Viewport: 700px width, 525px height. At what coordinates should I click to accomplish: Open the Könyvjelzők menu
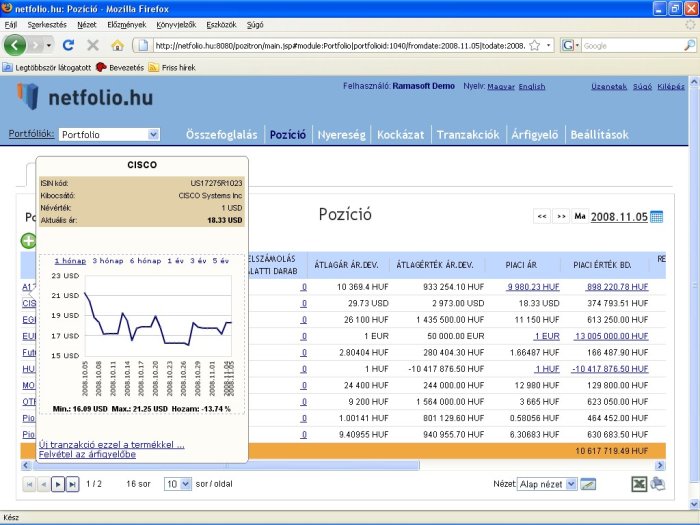pos(176,25)
